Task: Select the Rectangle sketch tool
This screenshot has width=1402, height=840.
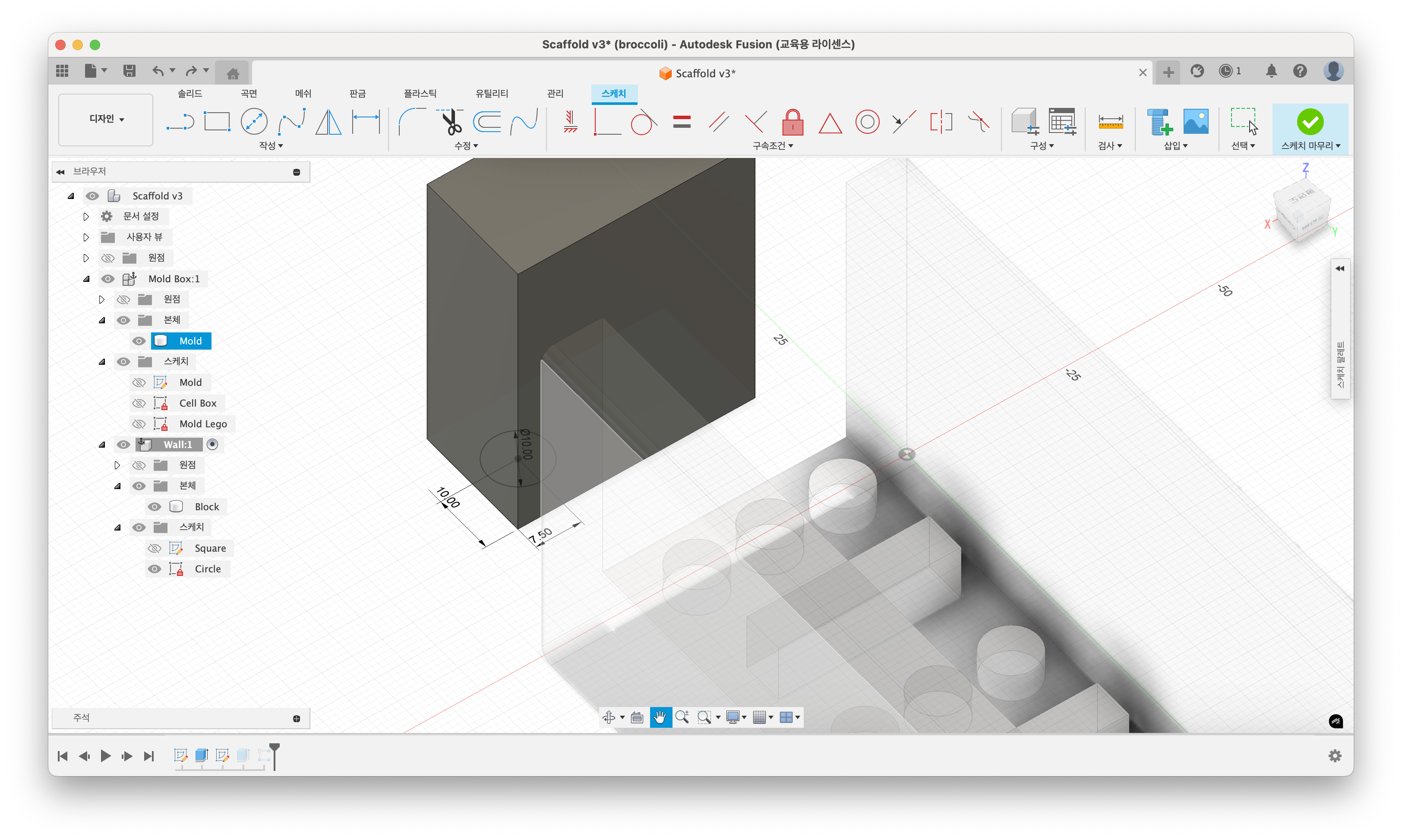Action: point(217,122)
